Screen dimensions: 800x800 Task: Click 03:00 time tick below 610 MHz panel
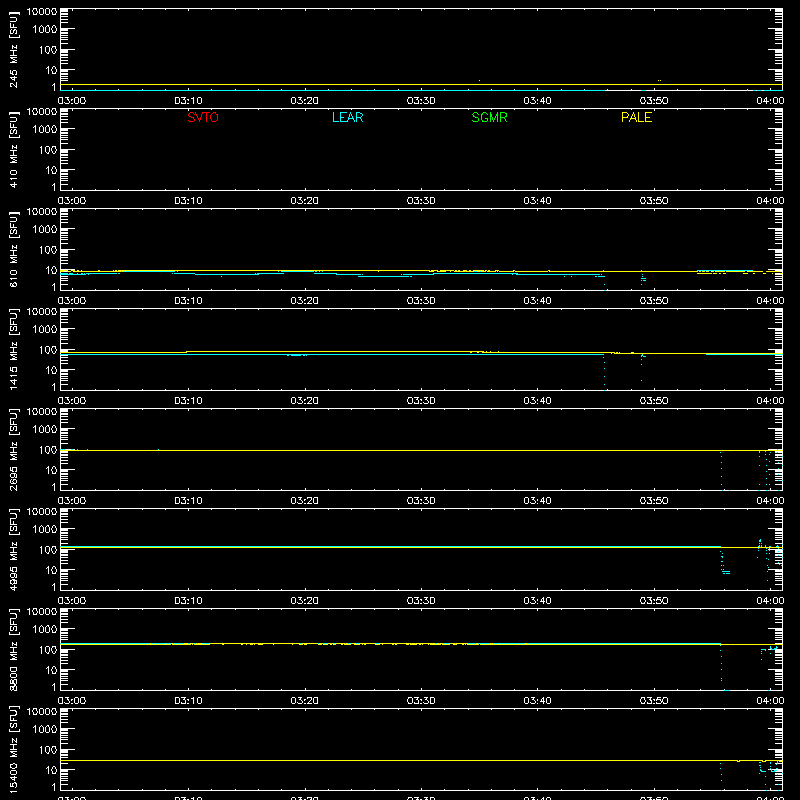coord(72,301)
